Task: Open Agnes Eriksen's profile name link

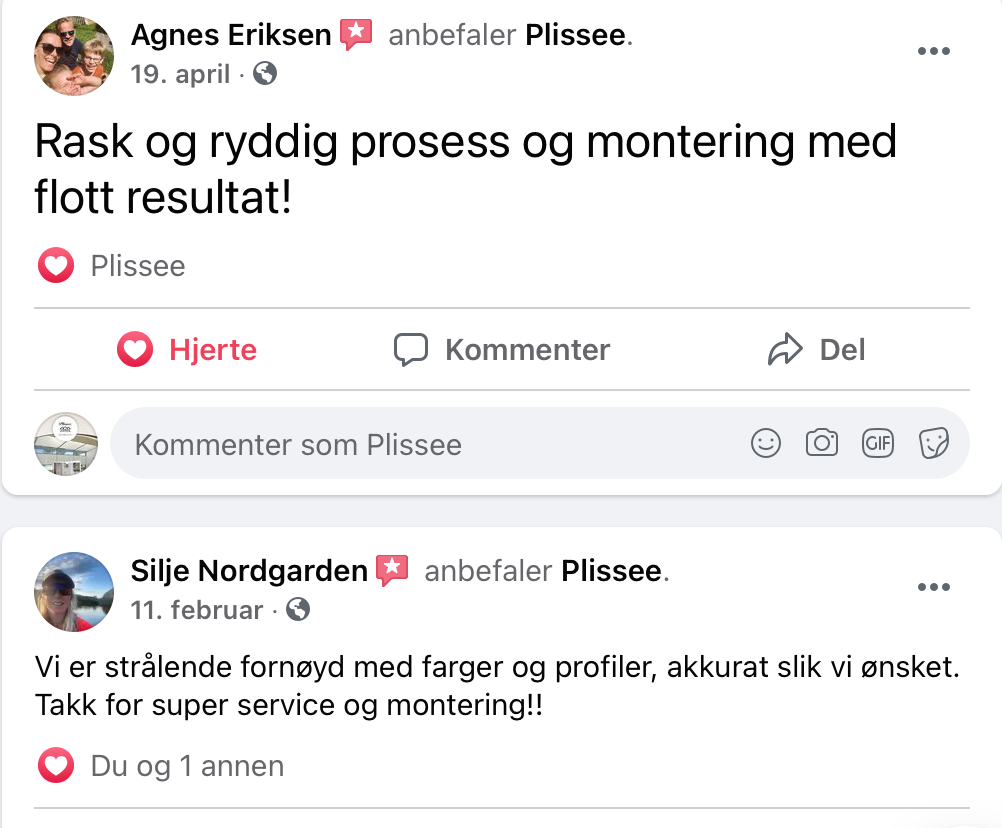Action: tap(231, 36)
